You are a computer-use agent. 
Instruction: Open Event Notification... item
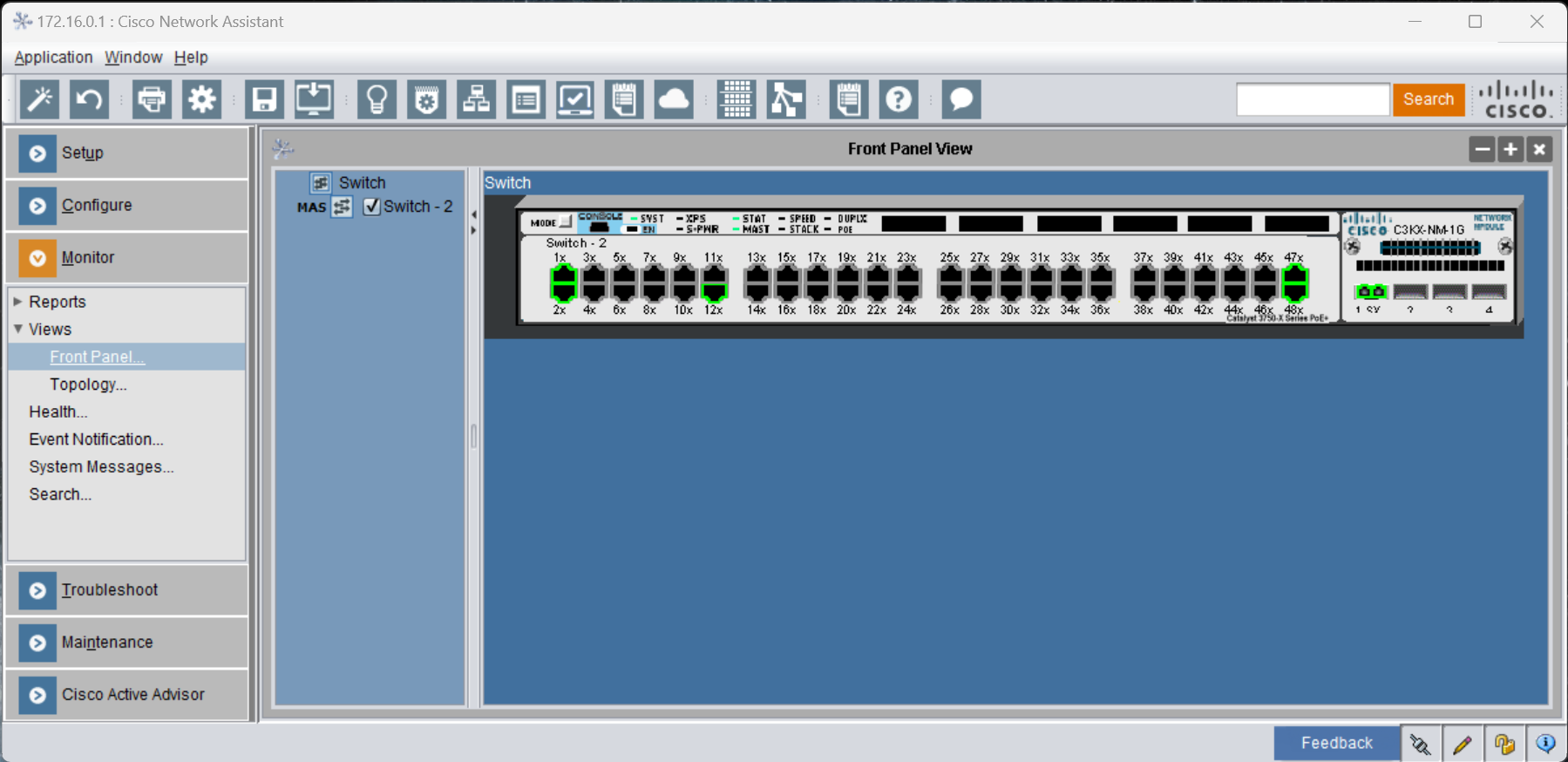(x=96, y=439)
